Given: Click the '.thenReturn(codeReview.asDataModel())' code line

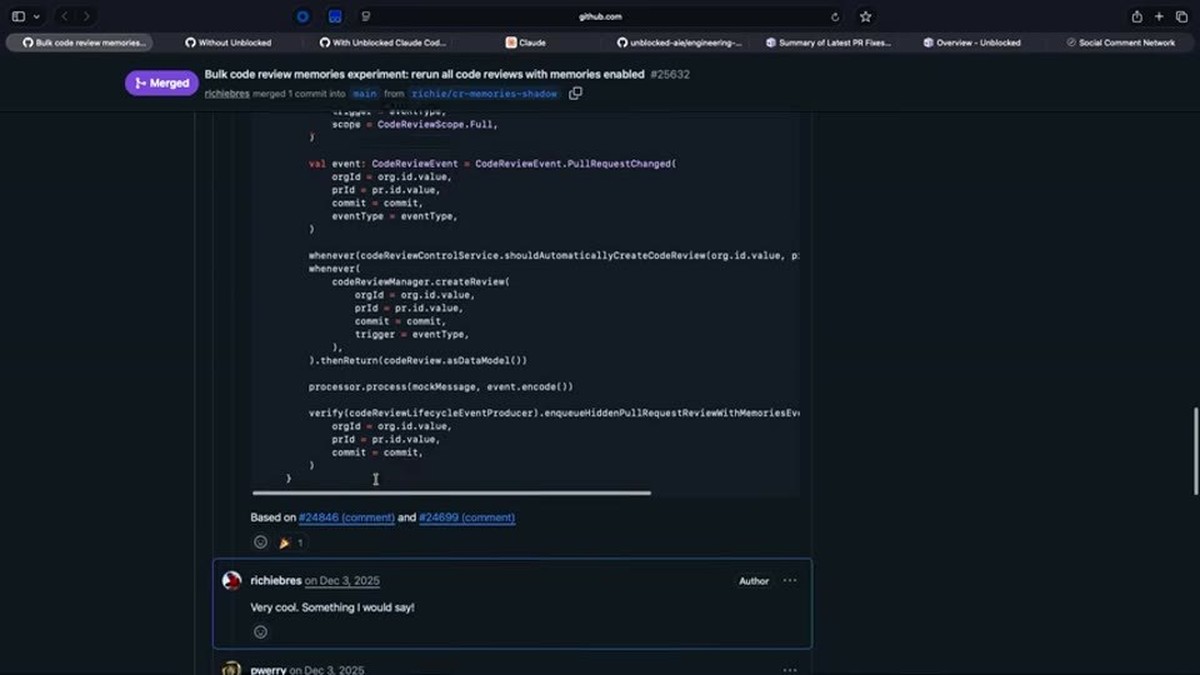Looking at the screenshot, I should 418,360.
